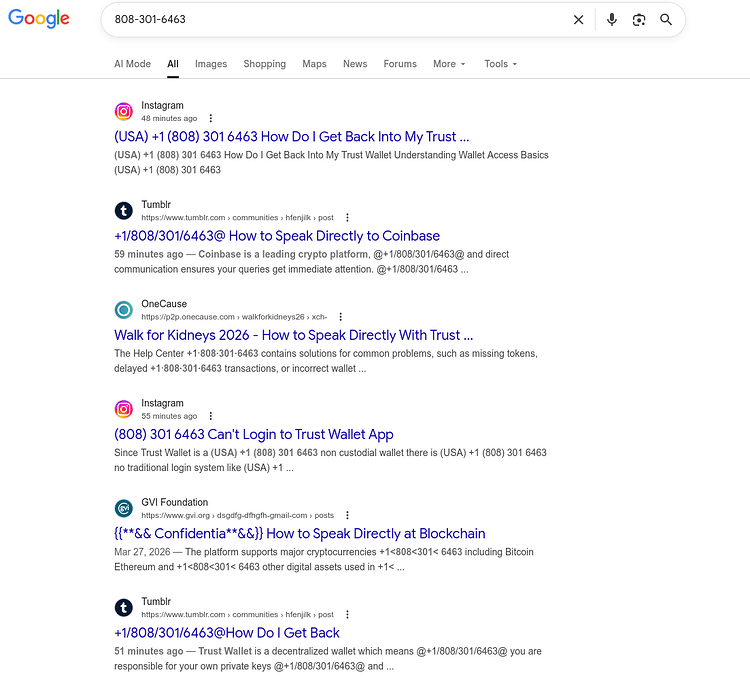Click the Google logo
The width and height of the screenshot is (750, 677).
click(39, 19)
